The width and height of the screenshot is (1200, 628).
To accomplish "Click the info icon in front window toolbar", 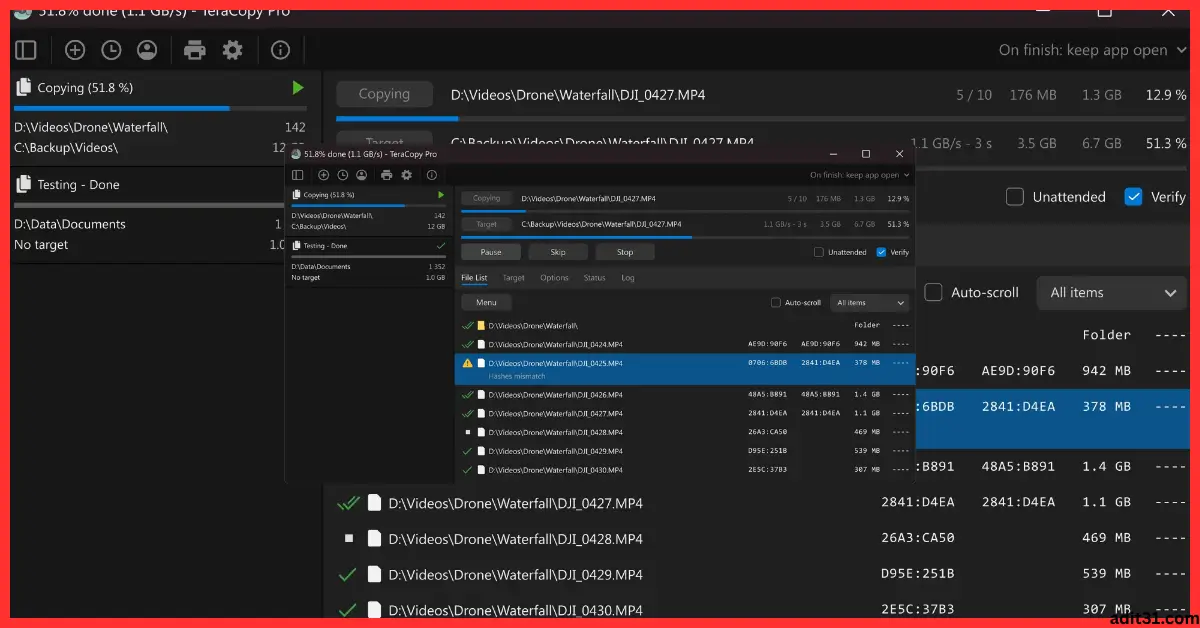I will tap(433, 175).
